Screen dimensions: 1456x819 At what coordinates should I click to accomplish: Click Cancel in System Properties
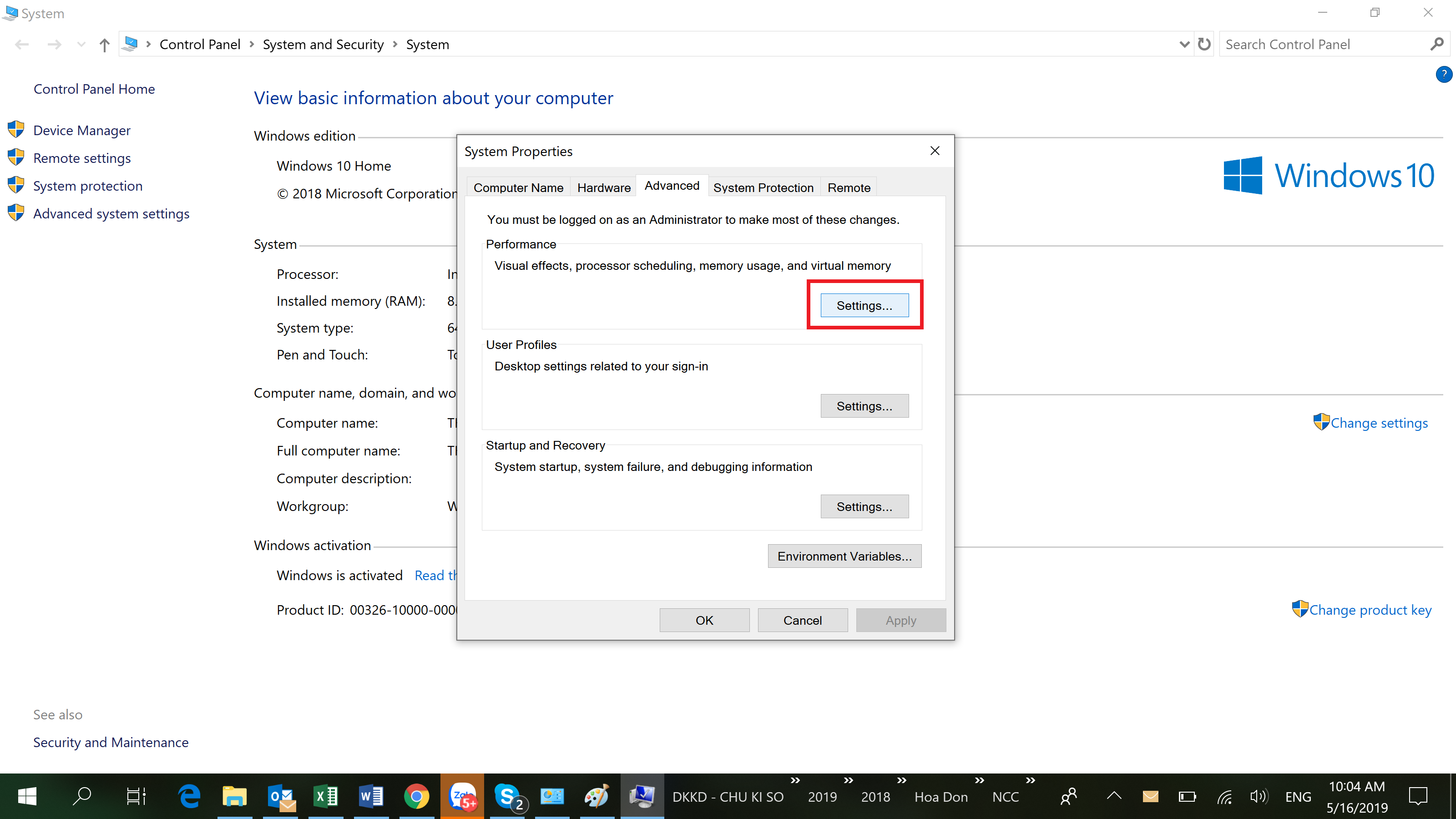click(x=802, y=620)
